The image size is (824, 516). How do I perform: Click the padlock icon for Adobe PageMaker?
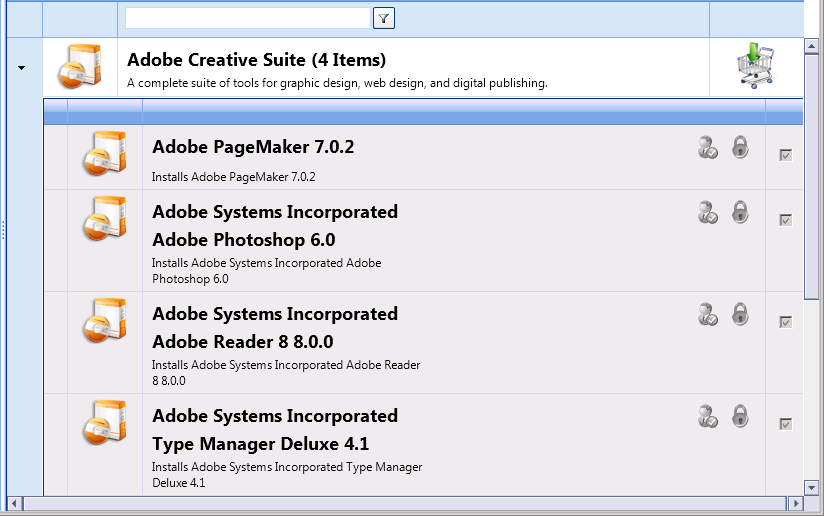click(740, 147)
